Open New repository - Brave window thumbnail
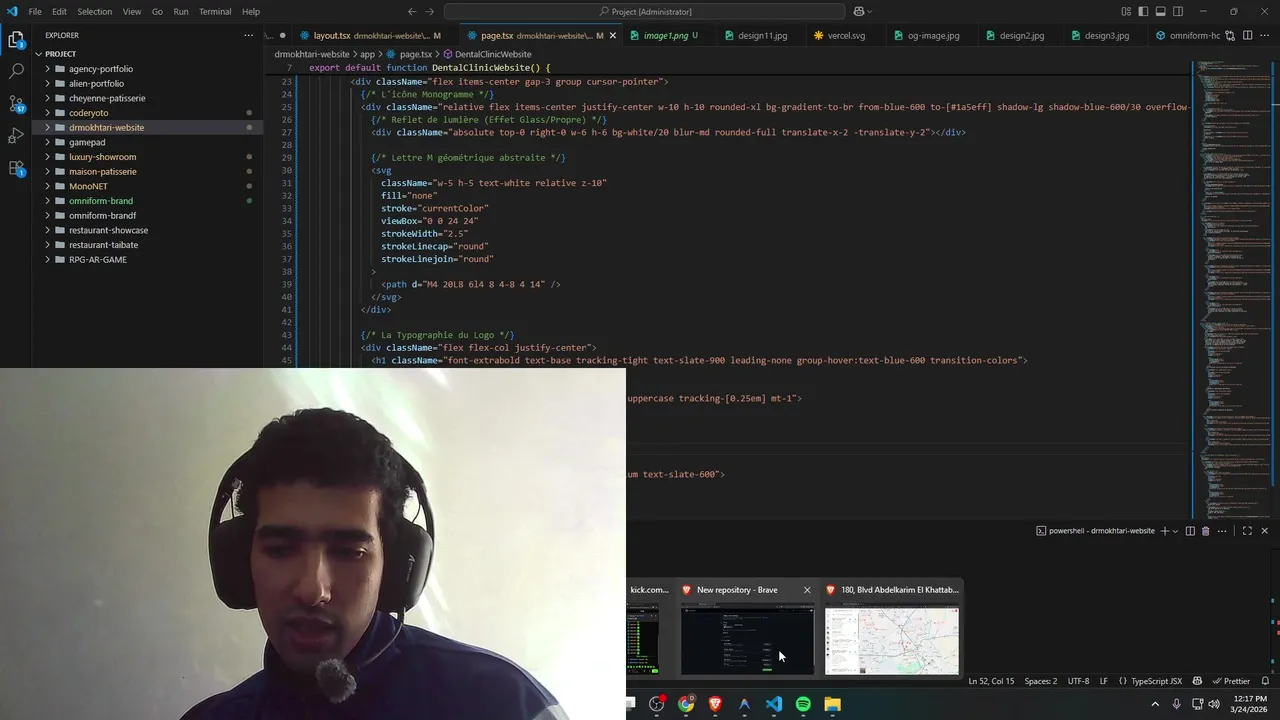The height and width of the screenshot is (720, 1280). 747,640
